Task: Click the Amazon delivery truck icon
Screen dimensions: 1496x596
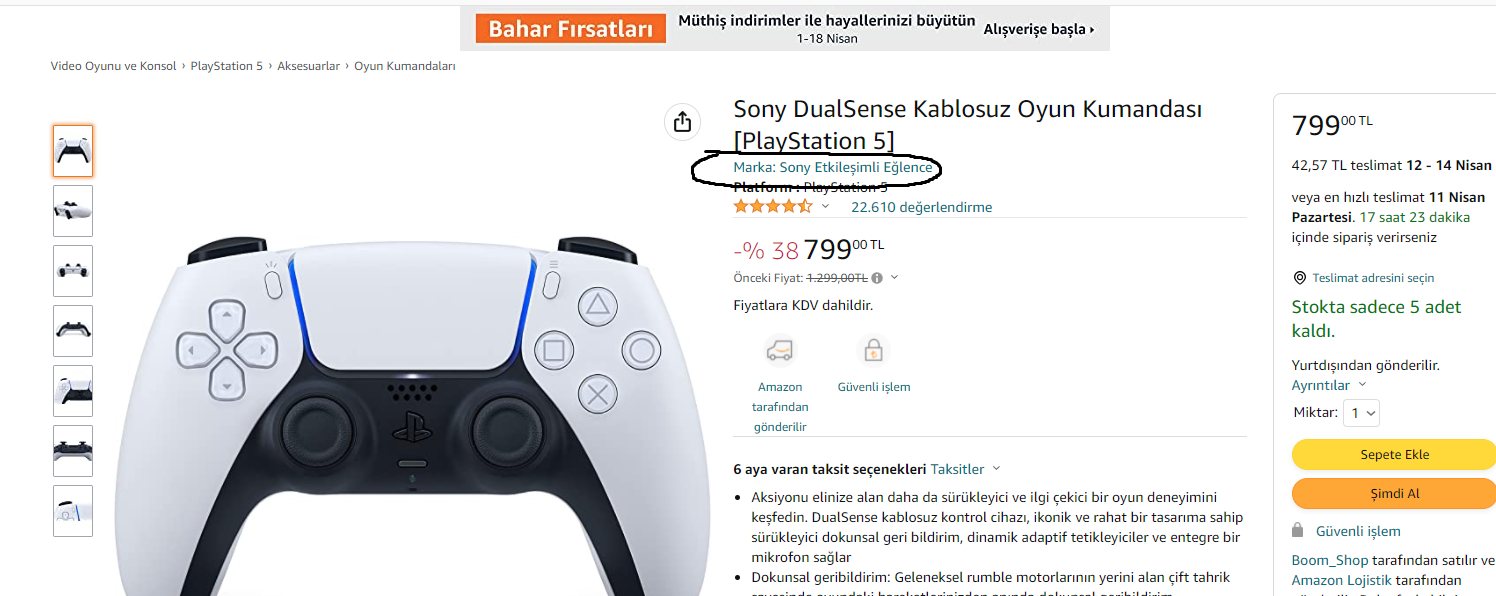Action: [779, 351]
